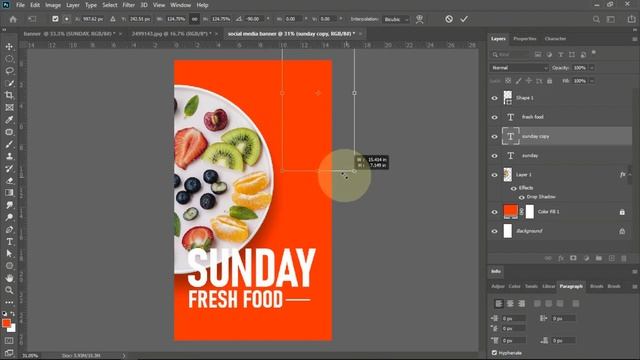Hide the Shape 1 layer
640x360 pixels.
494,98
